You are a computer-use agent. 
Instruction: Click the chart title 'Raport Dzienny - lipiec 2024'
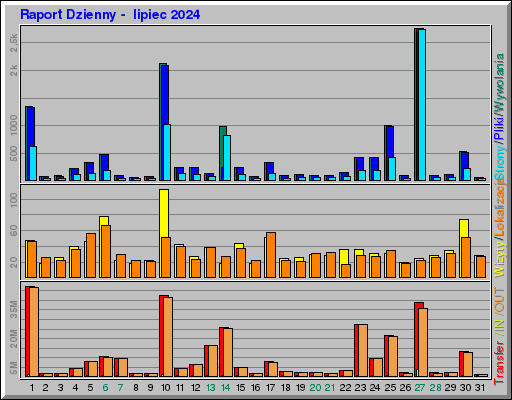pos(110,15)
